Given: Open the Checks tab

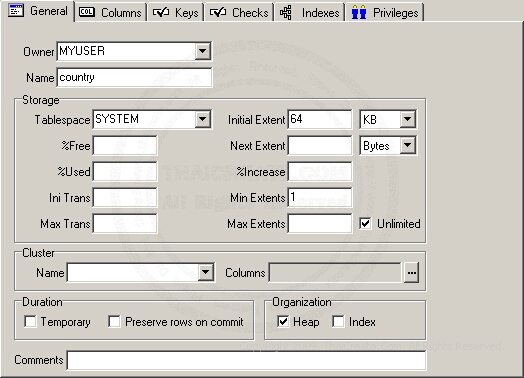Looking at the screenshot, I should click(x=239, y=12).
